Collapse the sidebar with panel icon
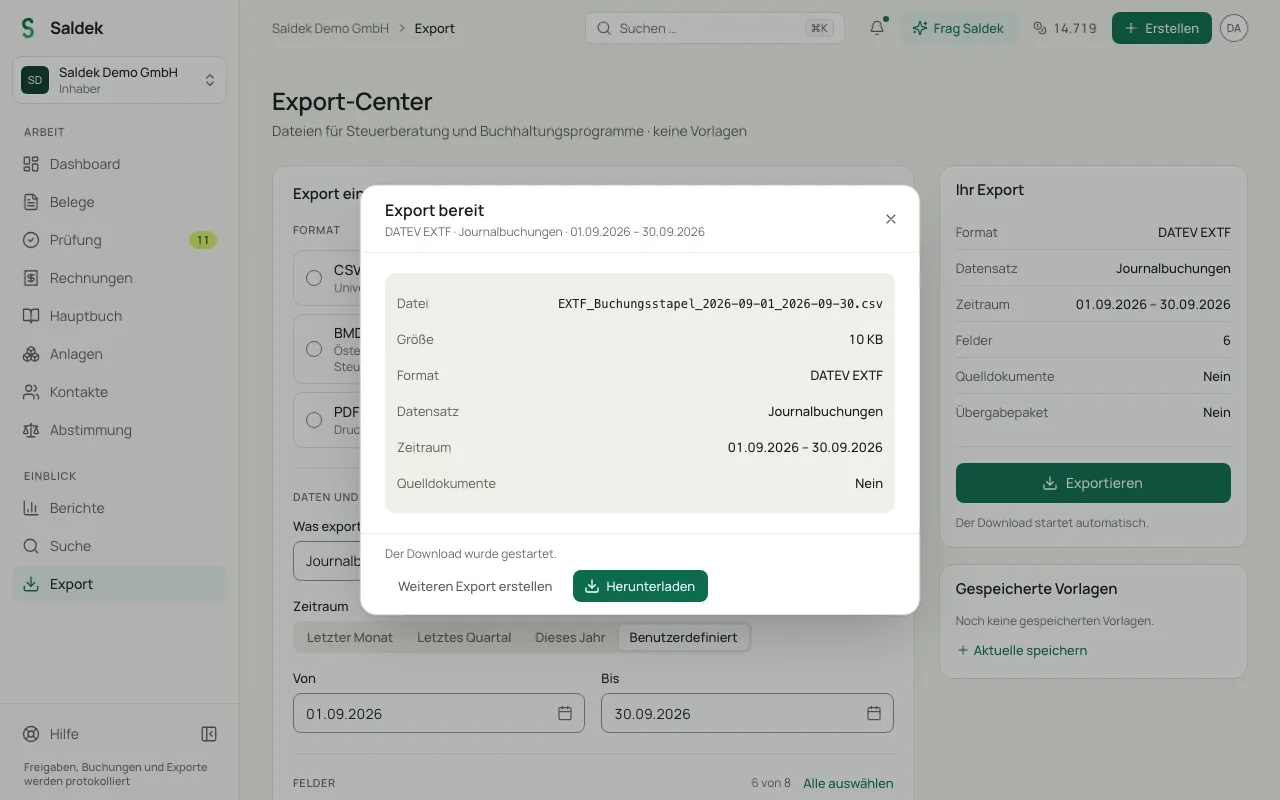The height and width of the screenshot is (800, 1280). pyautogui.click(x=209, y=734)
